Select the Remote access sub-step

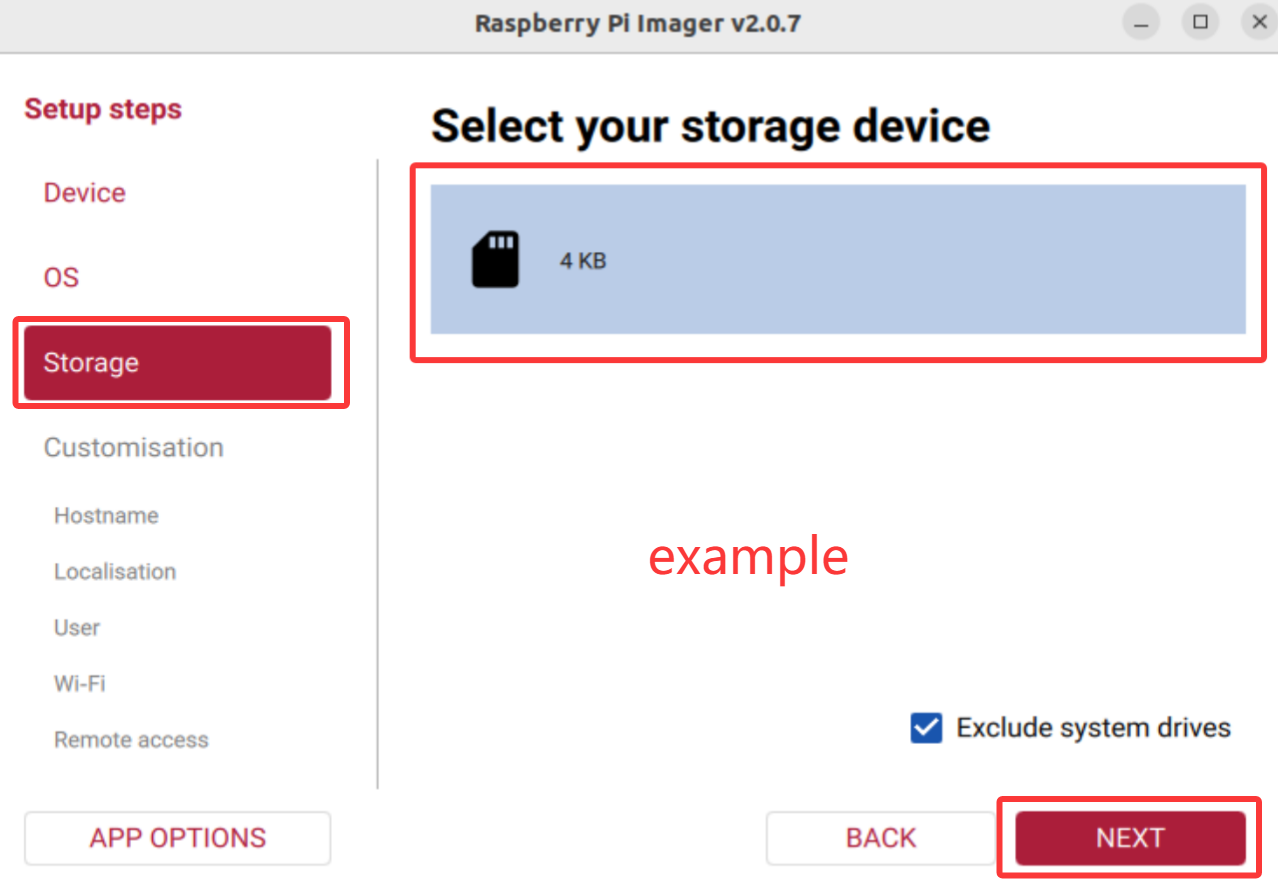[131, 740]
